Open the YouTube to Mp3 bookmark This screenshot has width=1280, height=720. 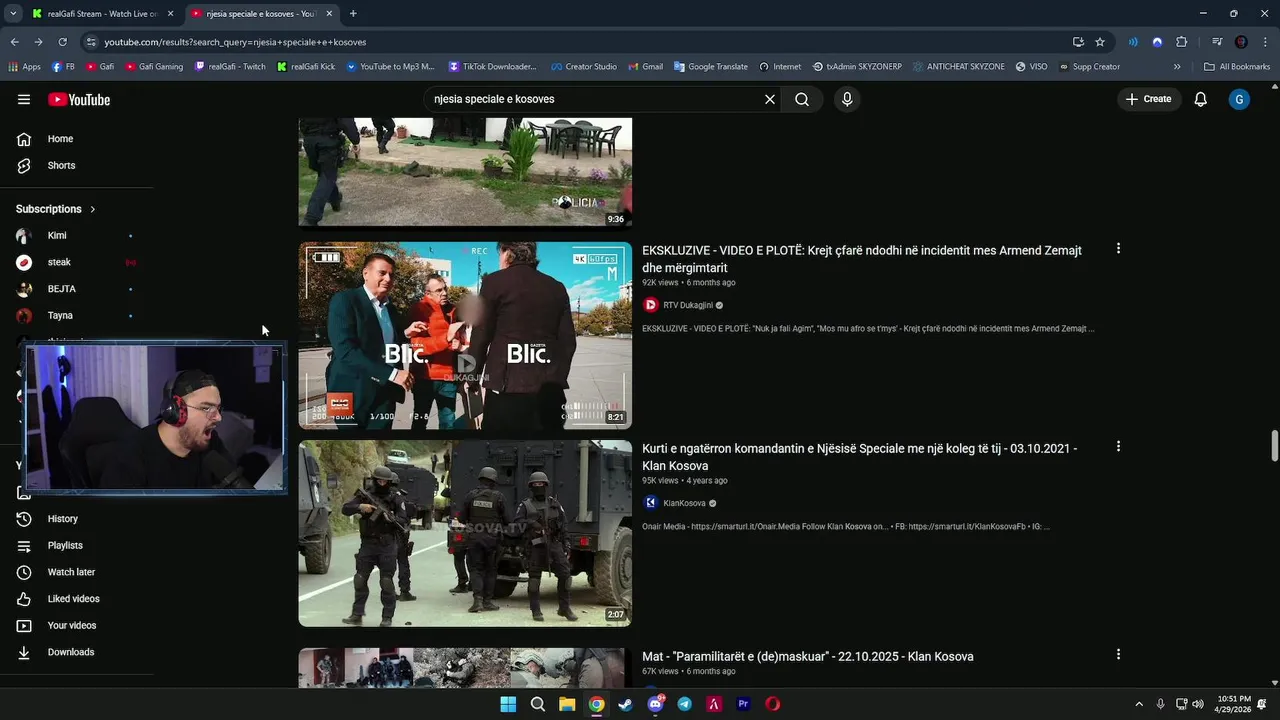pyautogui.click(x=390, y=67)
